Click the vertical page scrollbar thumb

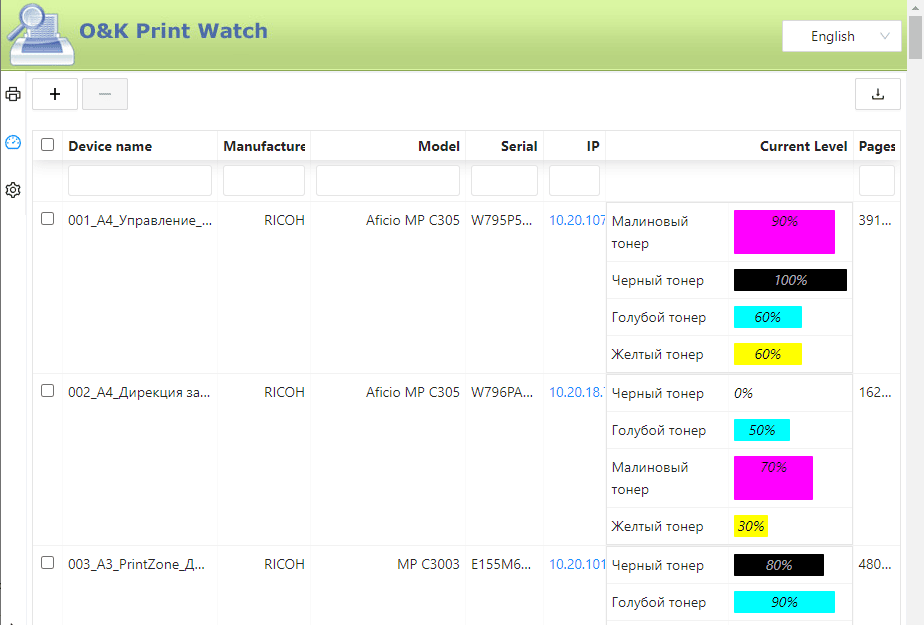915,37
